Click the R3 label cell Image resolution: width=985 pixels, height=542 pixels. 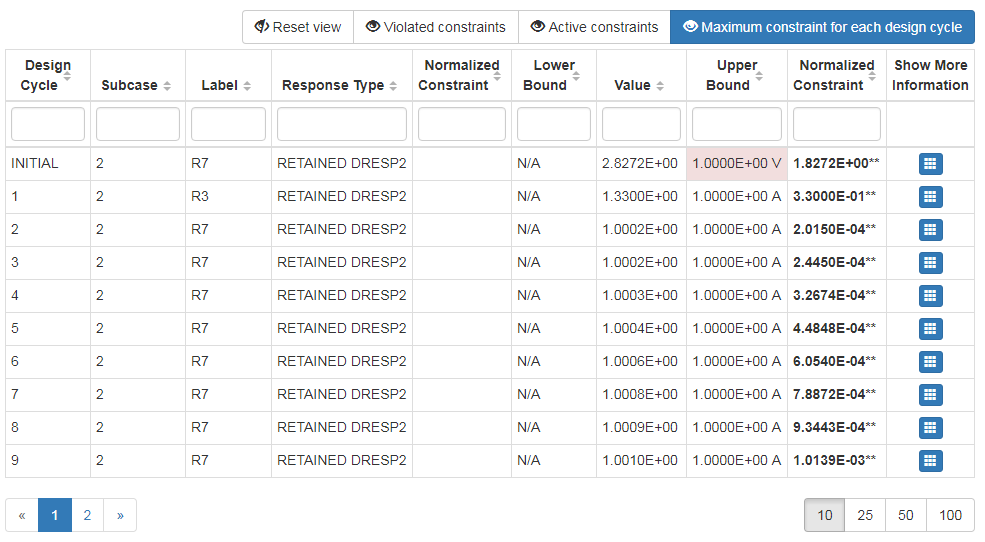(228, 197)
